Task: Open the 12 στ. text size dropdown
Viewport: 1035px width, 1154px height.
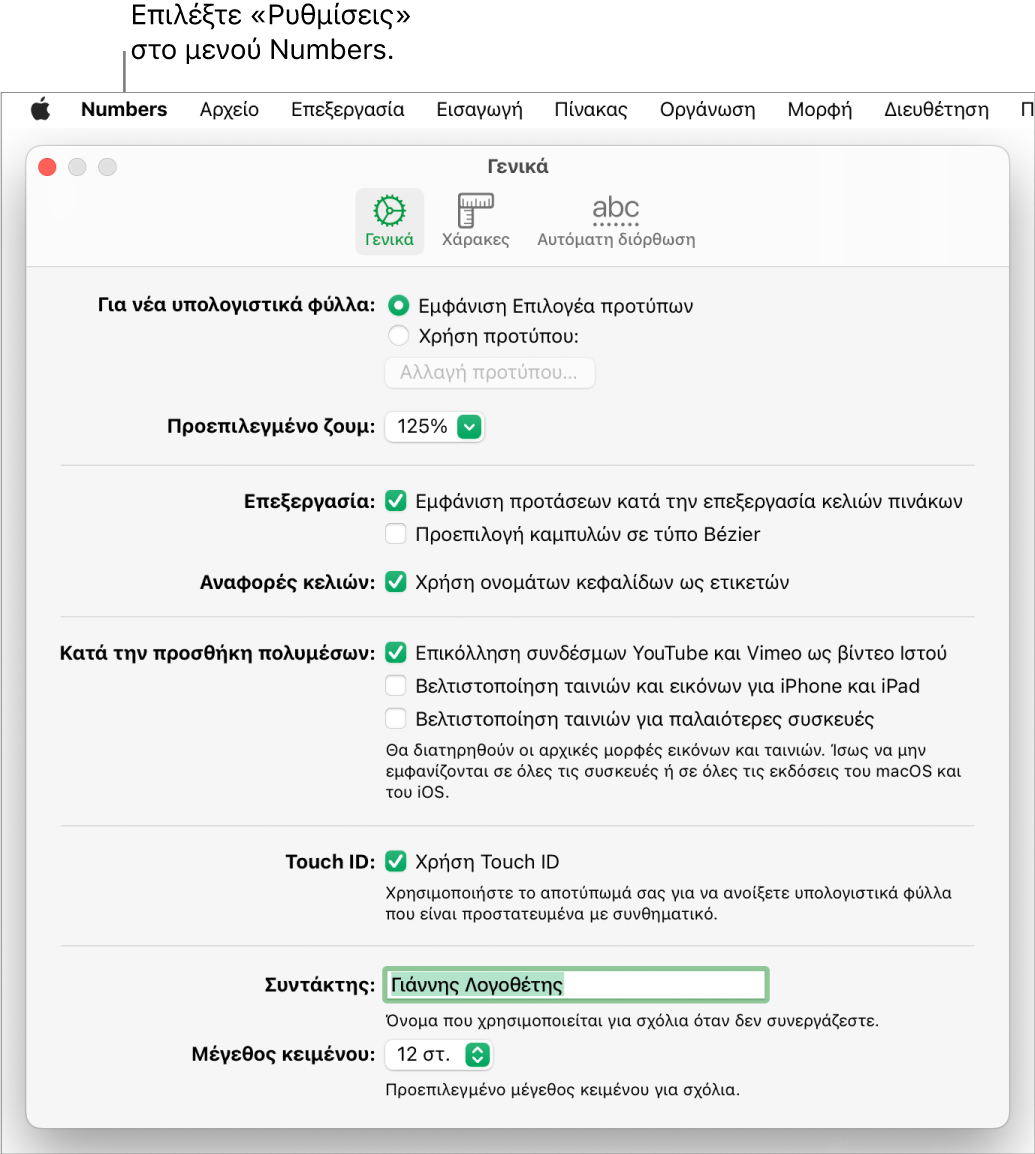Action: (439, 1055)
